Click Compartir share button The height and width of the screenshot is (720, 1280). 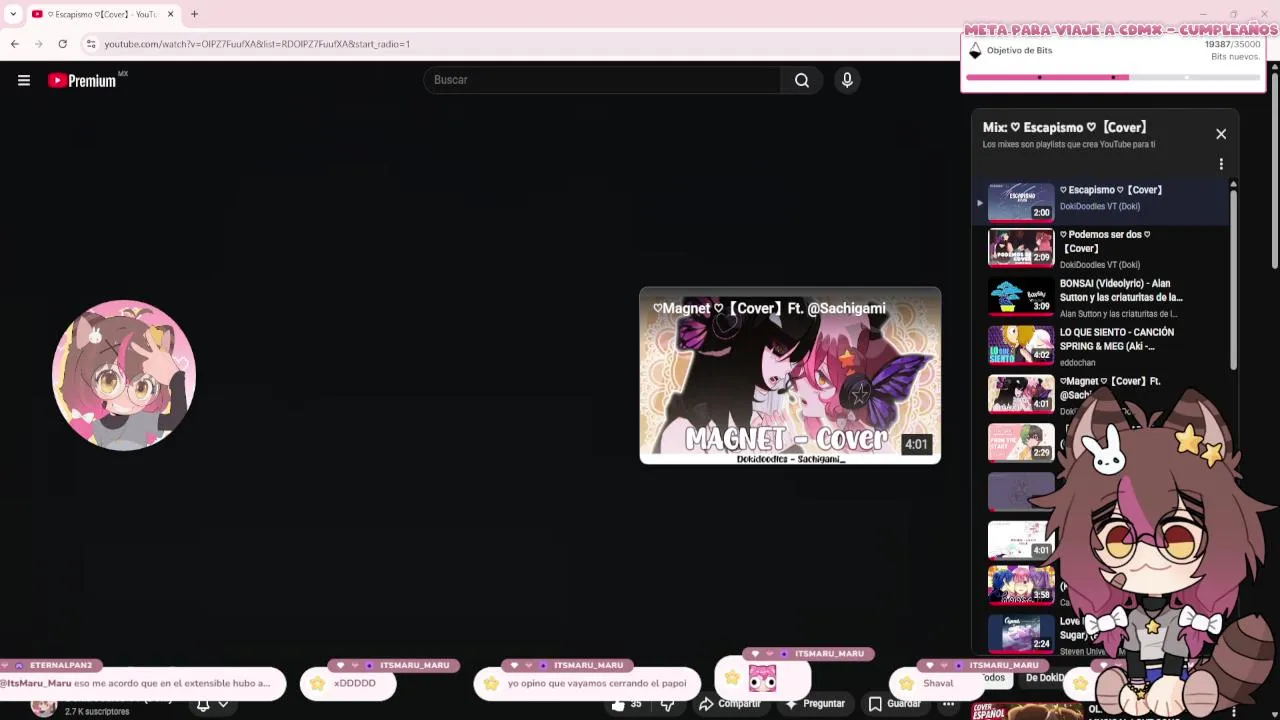point(730,704)
